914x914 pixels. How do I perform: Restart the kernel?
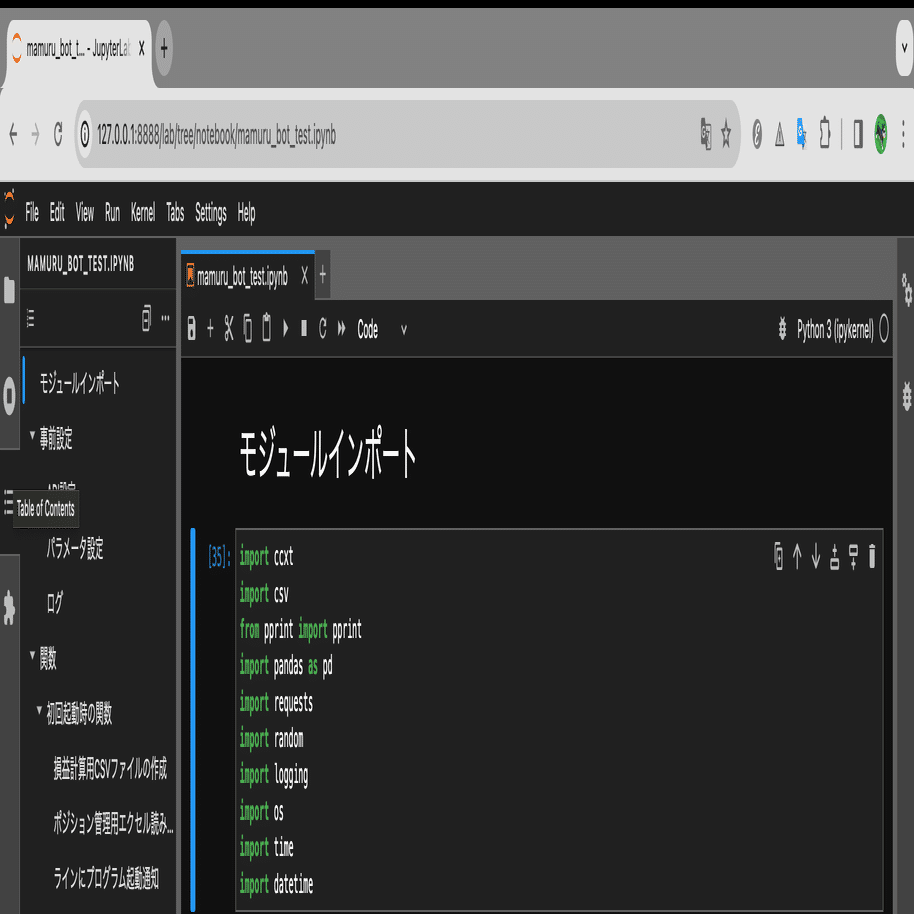pyautogui.click(x=322, y=329)
